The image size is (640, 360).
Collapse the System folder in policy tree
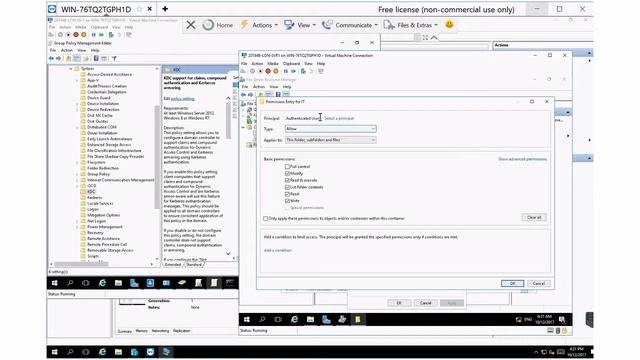[71, 69]
